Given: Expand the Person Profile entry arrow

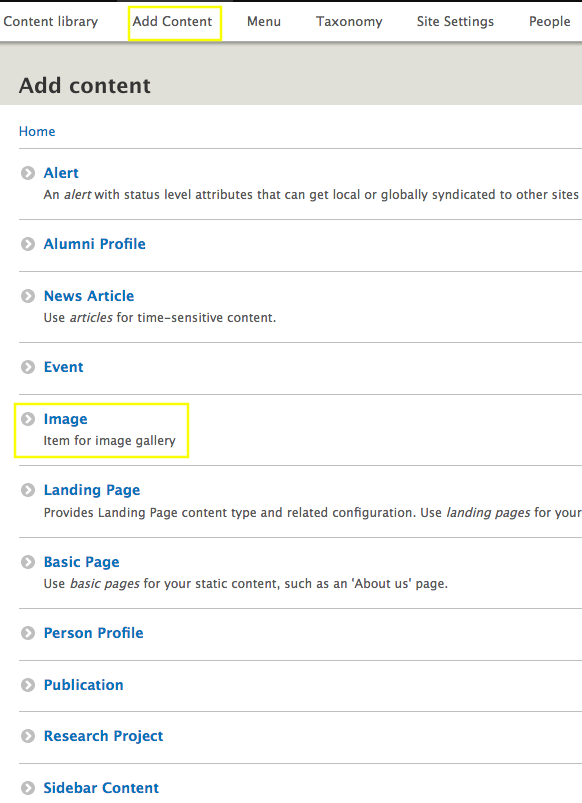Looking at the screenshot, I should [29, 633].
